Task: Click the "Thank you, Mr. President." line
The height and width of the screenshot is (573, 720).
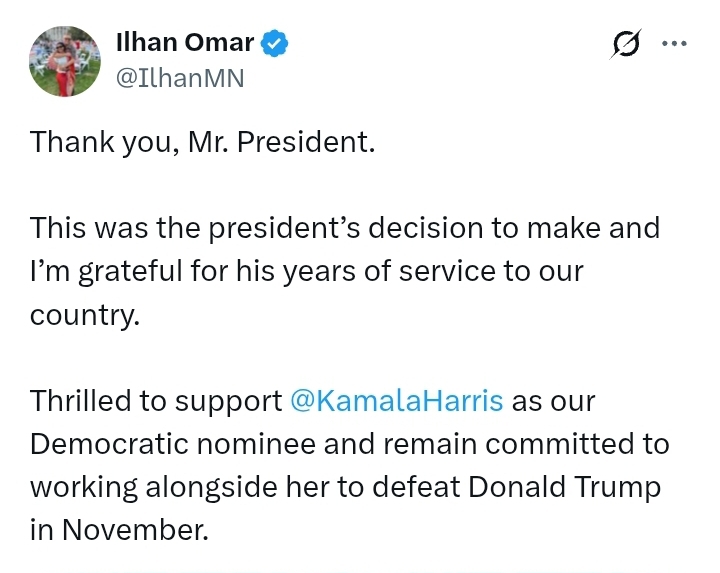Action: point(202,141)
